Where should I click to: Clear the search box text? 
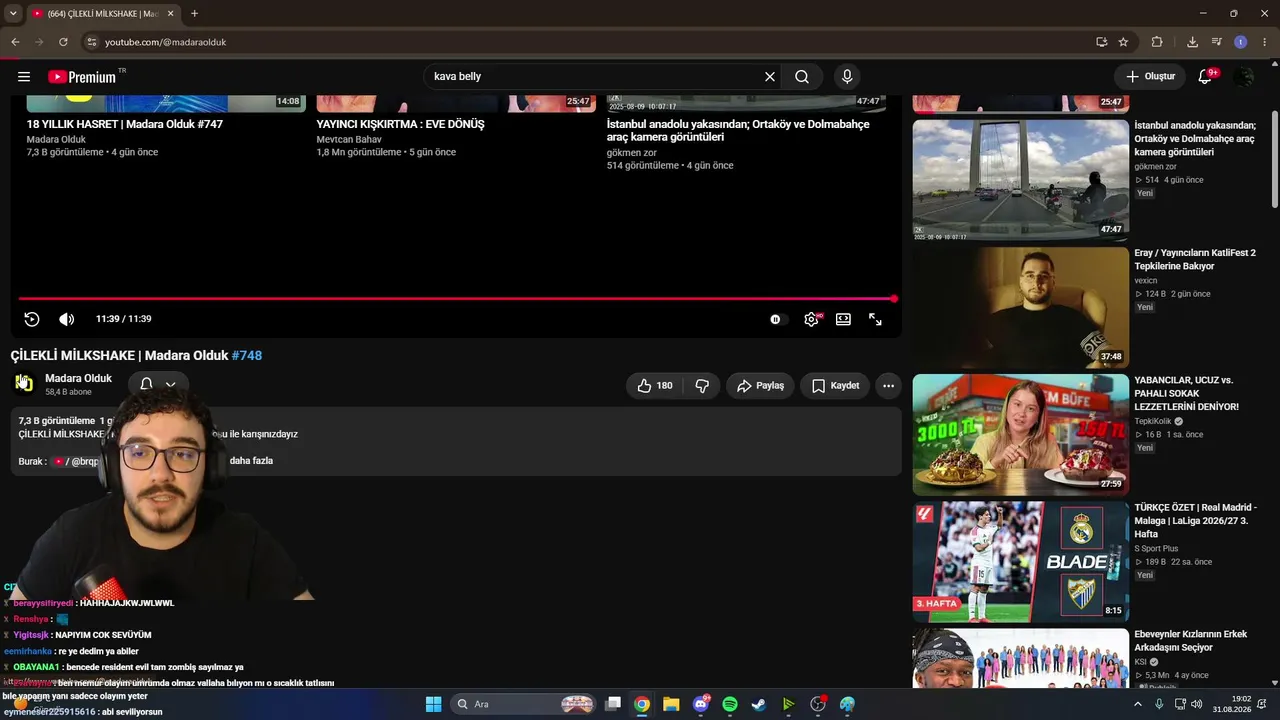770,77
